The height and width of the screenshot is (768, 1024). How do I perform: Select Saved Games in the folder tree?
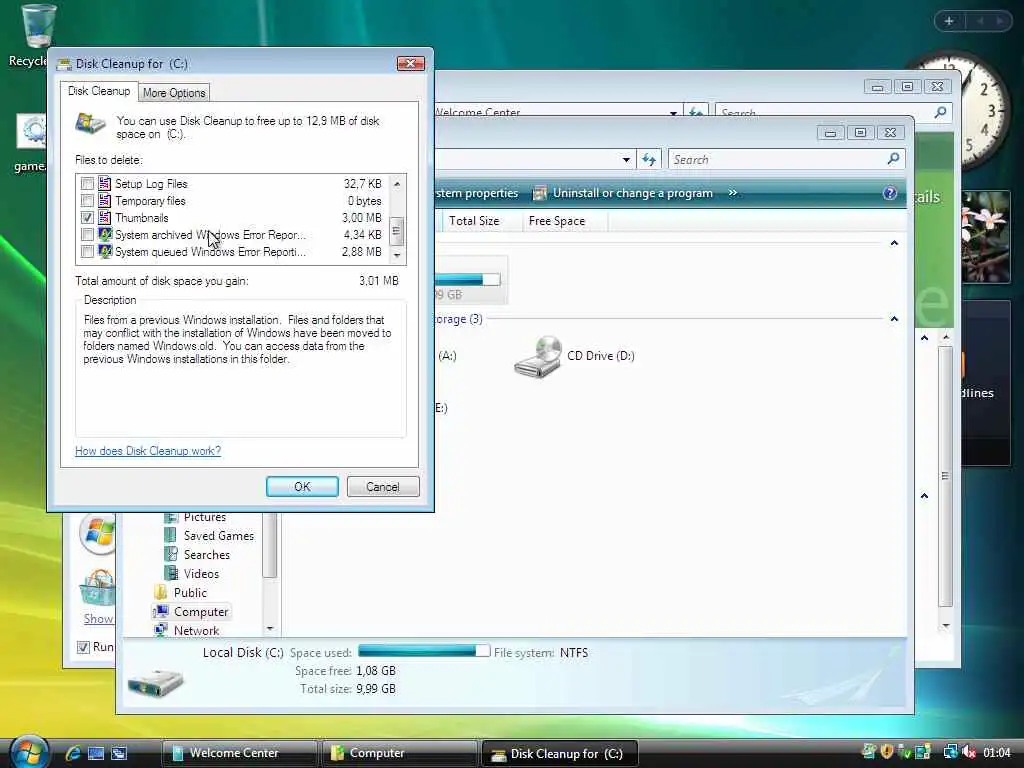point(218,536)
